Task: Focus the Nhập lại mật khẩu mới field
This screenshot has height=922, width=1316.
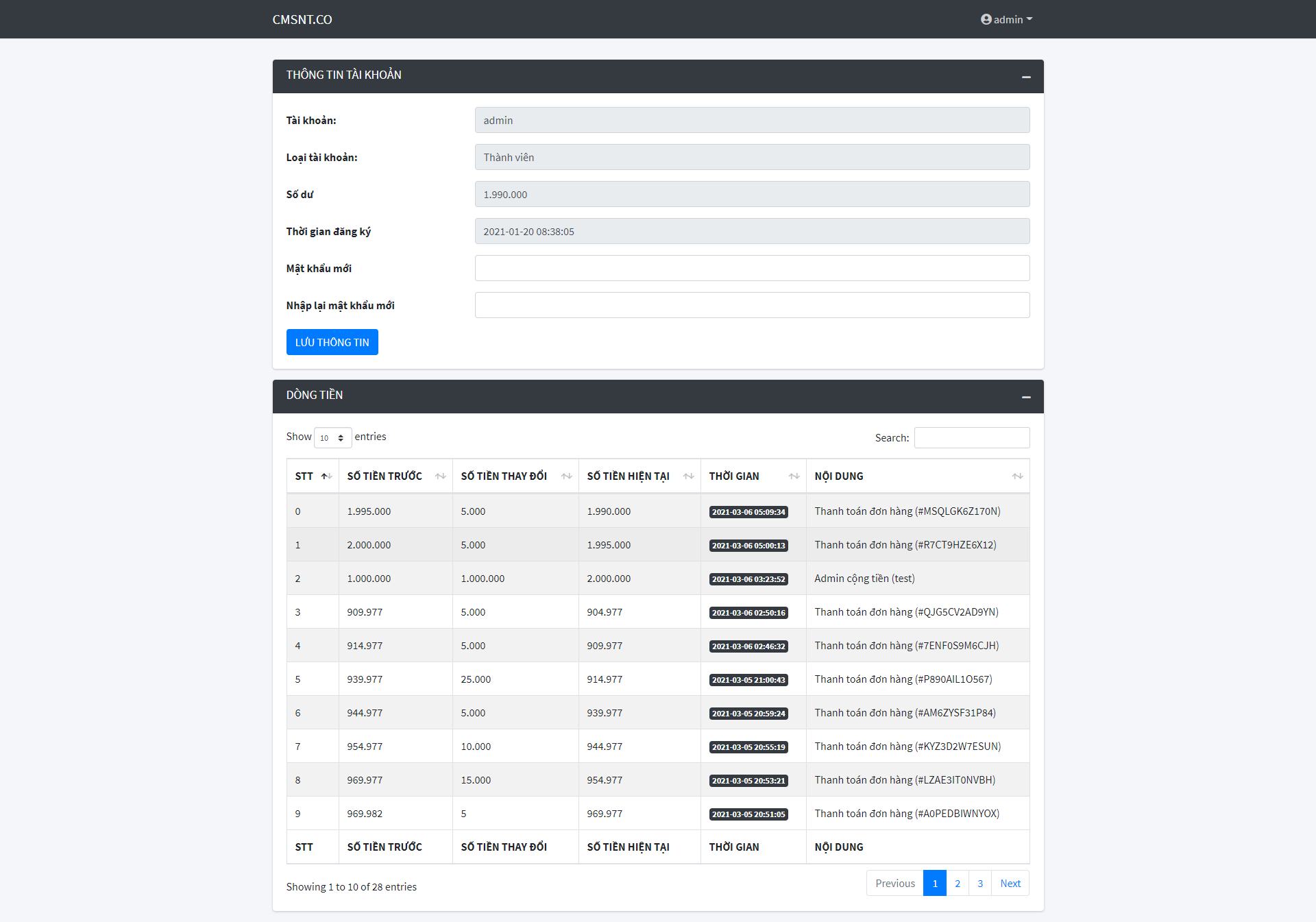Action: point(752,305)
